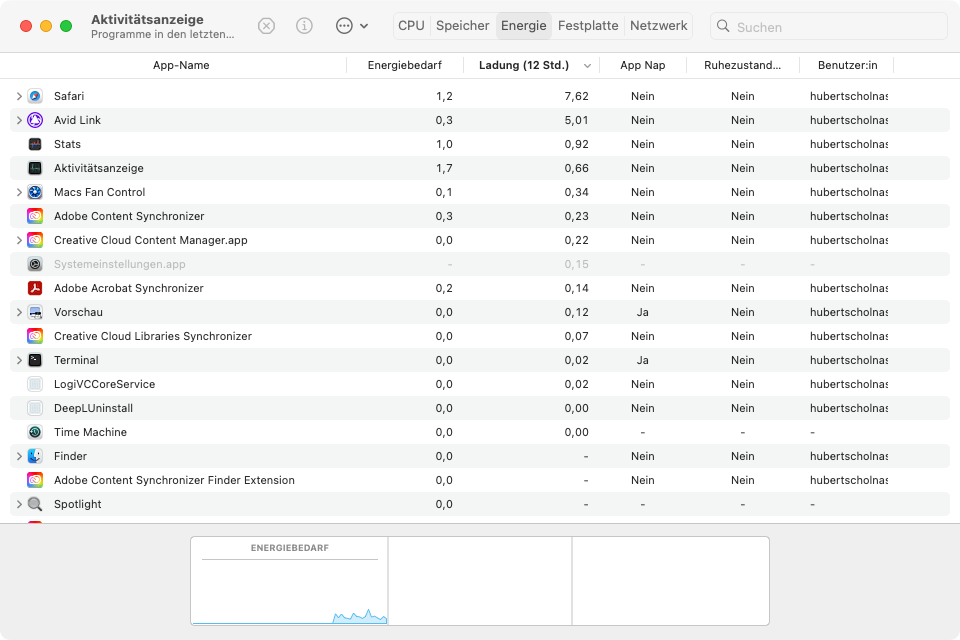Sort by Energiebedarf column header
The height and width of the screenshot is (640, 960).
(405, 65)
